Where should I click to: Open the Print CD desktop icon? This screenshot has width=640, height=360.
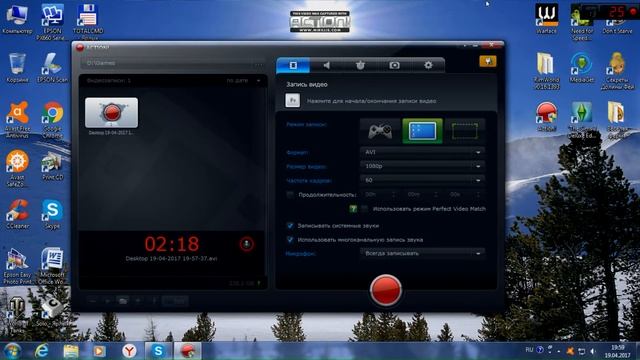click(52, 165)
